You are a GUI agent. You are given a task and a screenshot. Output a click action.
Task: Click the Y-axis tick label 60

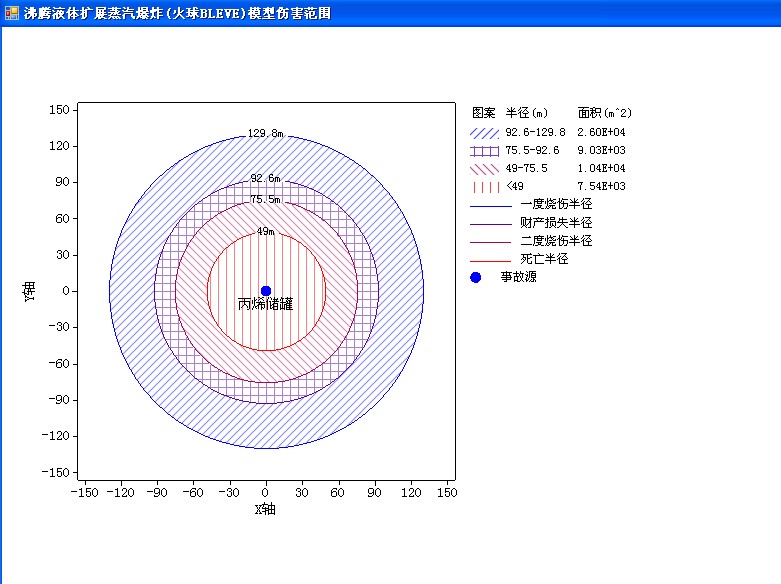(62, 218)
